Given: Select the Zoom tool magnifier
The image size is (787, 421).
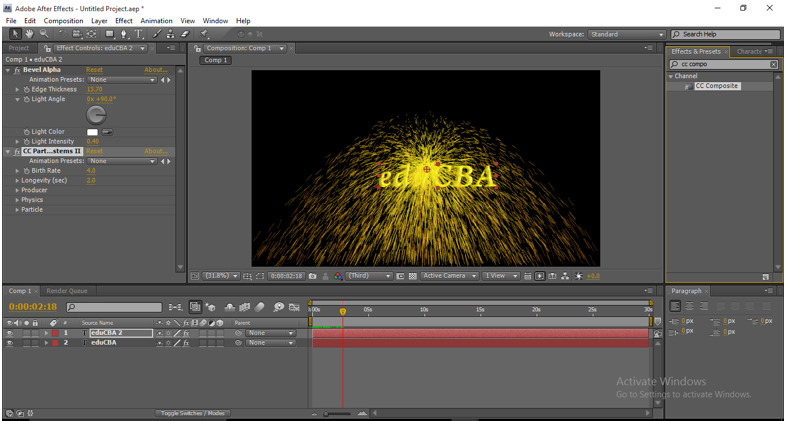Looking at the screenshot, I should click(x=44, y=34).
